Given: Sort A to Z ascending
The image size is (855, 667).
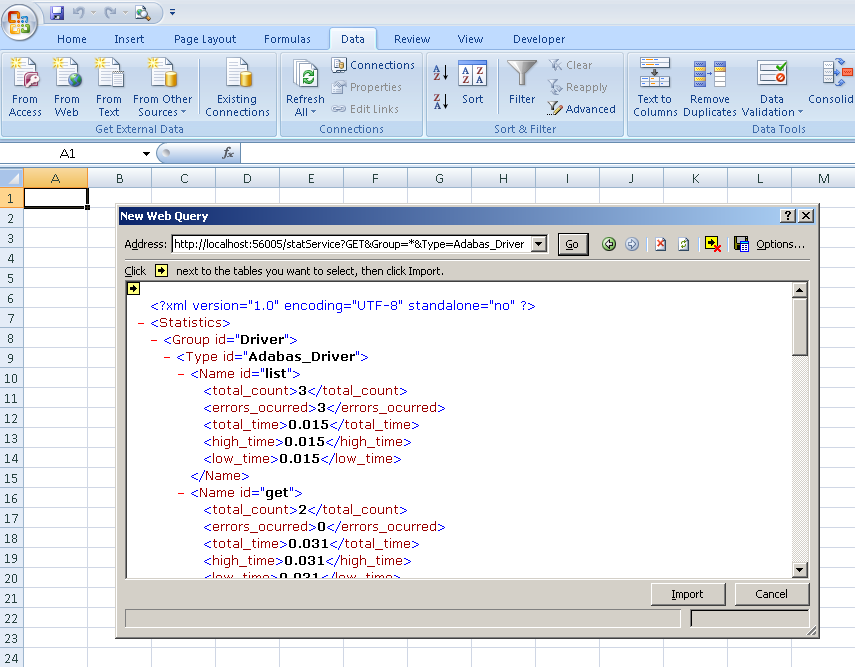Looking at the screenshot, I should click(x=441, y=73).
